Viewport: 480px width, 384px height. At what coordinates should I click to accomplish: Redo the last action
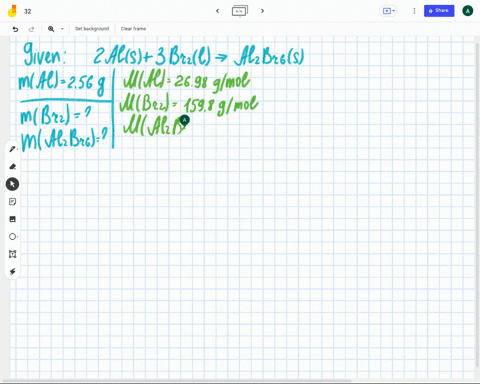[x=31, y=29]
